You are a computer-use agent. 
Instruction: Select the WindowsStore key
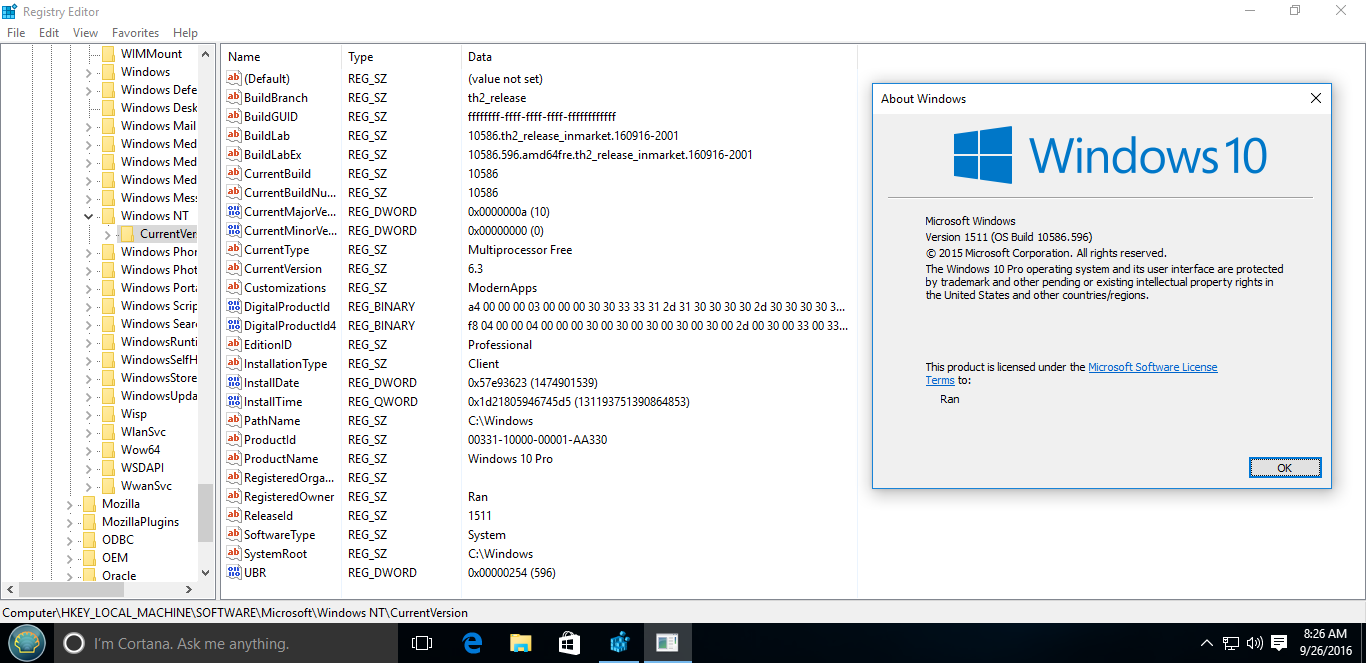159,378
